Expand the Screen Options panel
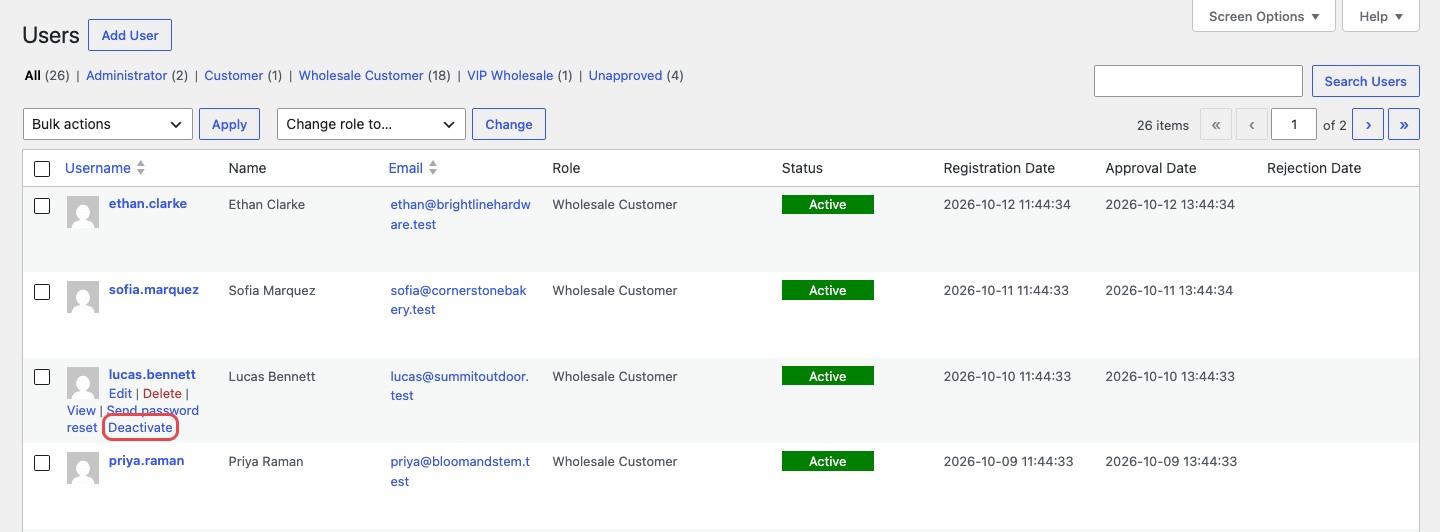Image resolution: width=1440 pixels, height=532 pixels. [1264, 16]
